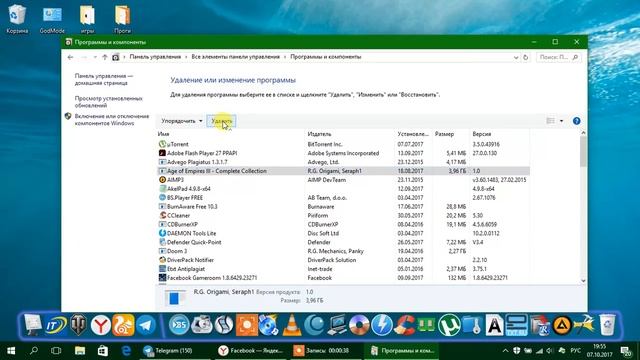
Task: Launch Telegram from the dock
Action: pyautogui.click(x=146, y=325)
